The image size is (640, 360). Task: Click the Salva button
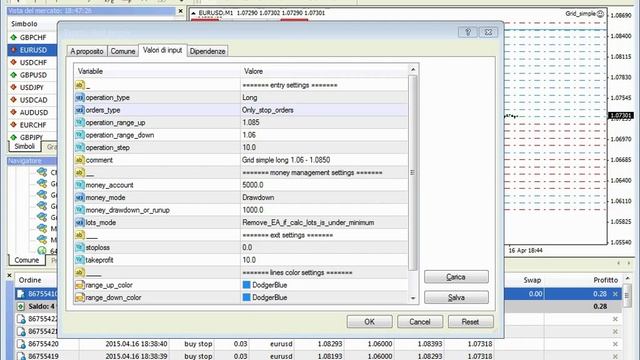click(x=456, y=297)
